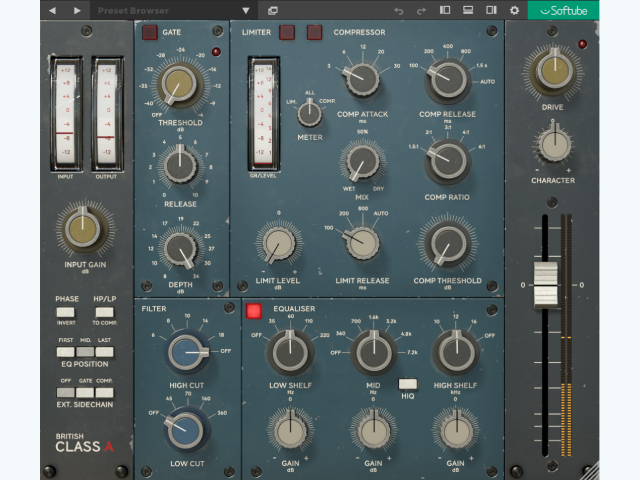Undo the last change
Image resolution: width=640 pixels, height=480 pixels.
click(399, 11)
